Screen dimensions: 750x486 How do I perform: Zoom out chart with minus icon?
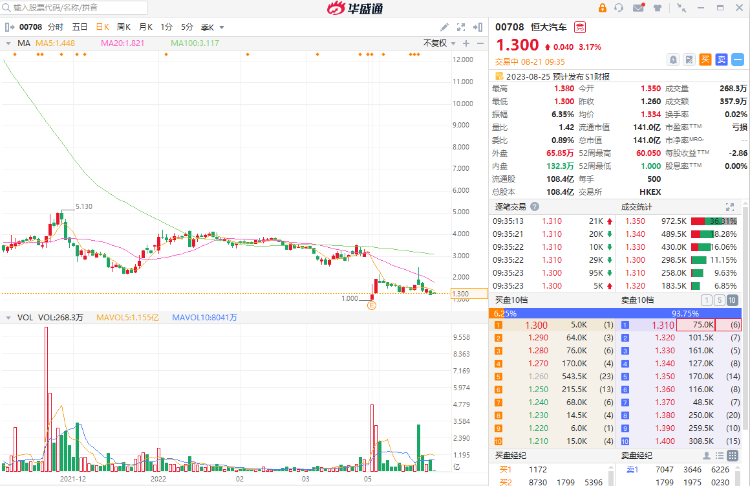[x=480, y=44]
